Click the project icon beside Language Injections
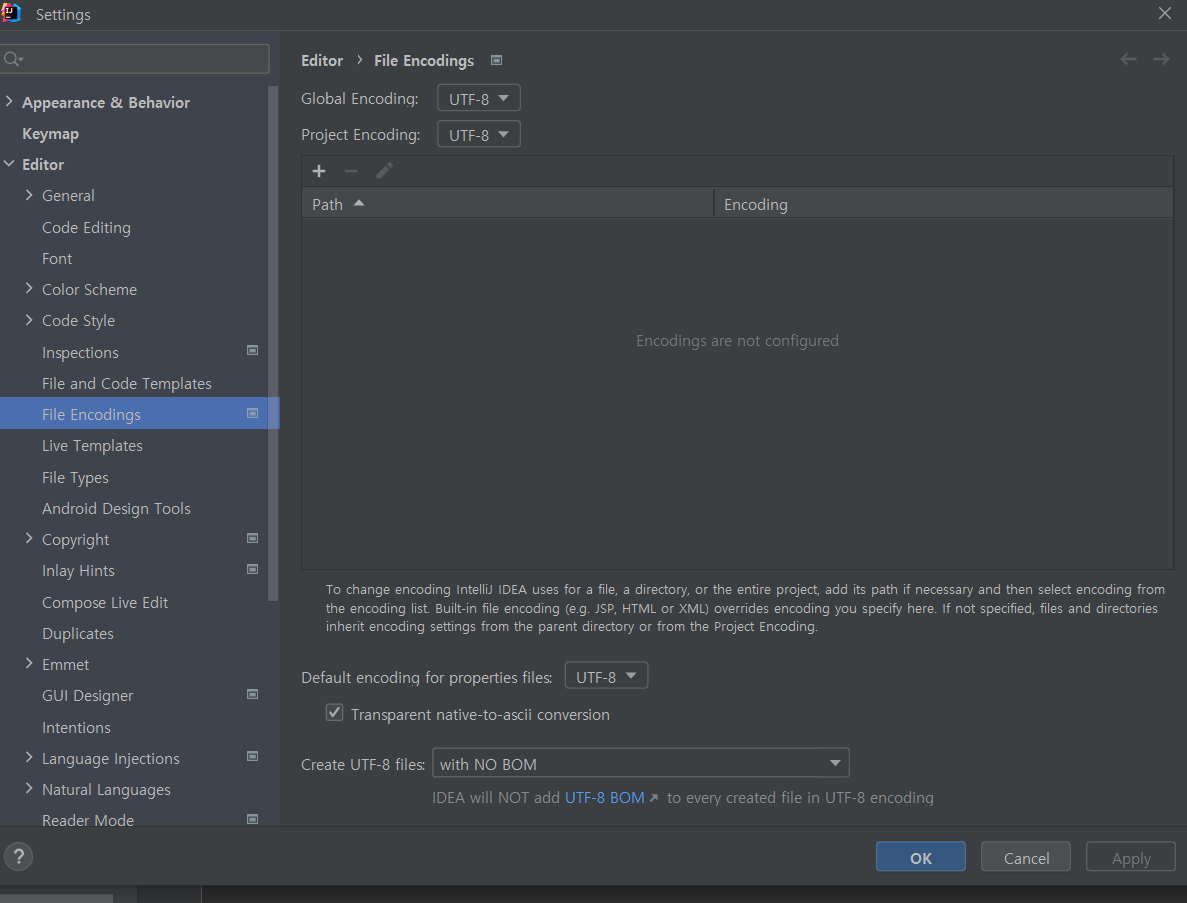 (x=253, y=756)
